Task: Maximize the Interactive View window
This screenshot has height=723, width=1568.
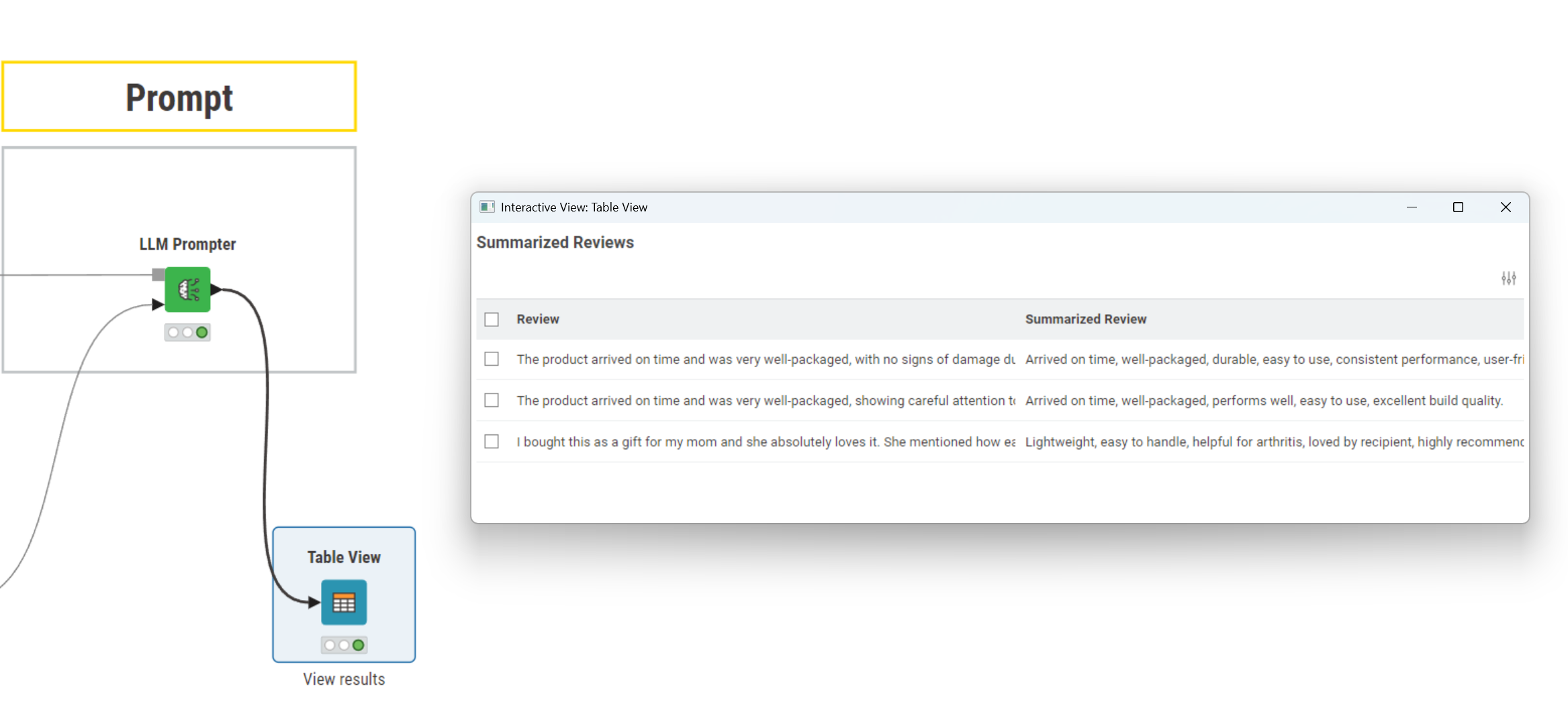Action: (1458, 207)
